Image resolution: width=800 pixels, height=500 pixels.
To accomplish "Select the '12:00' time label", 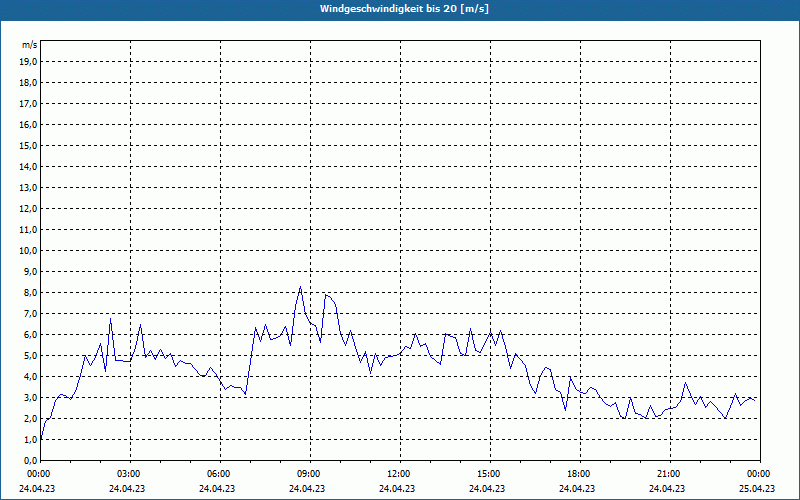I will click(x=399, y=474).
